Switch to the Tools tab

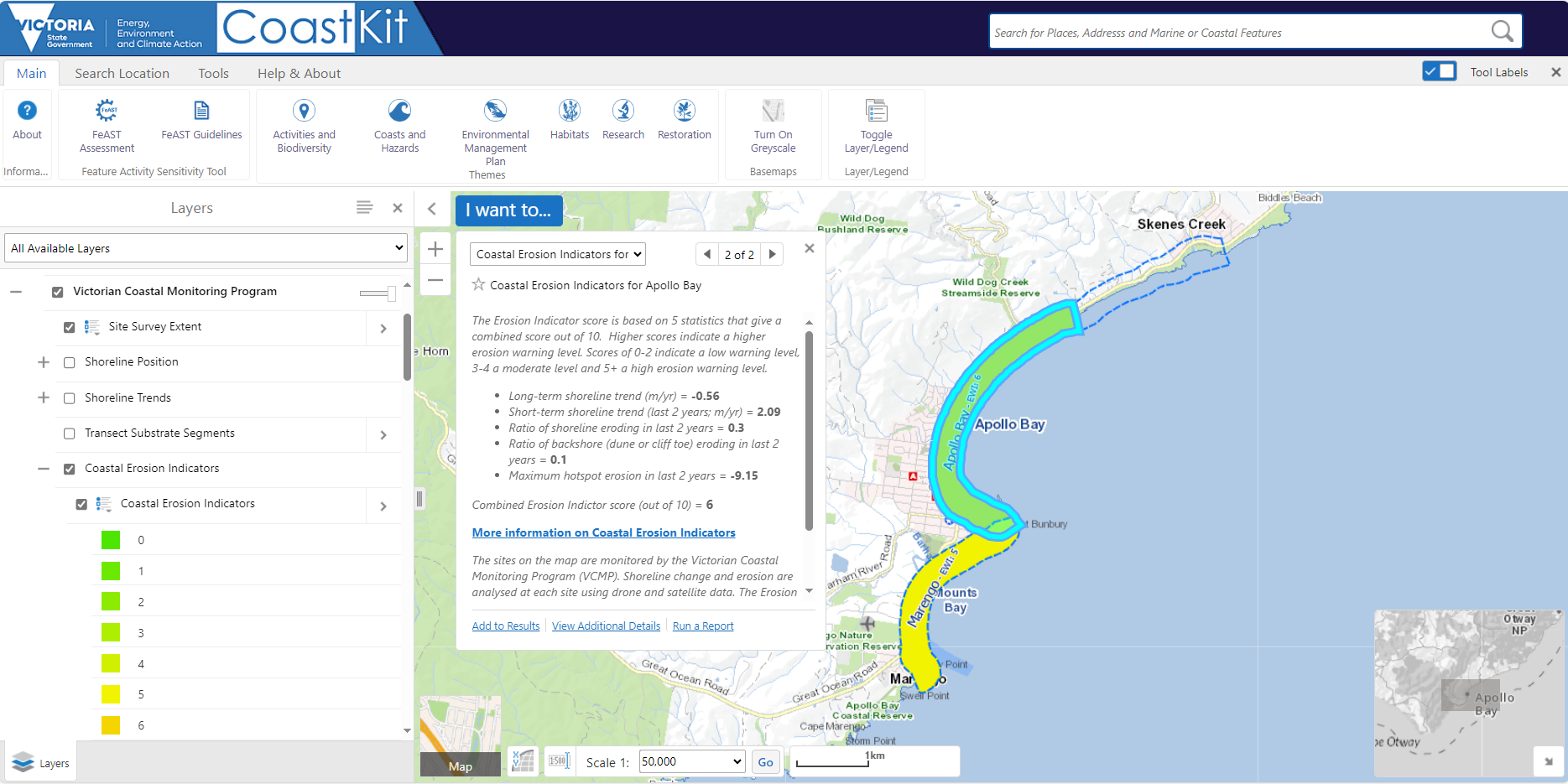pos(213,73)
